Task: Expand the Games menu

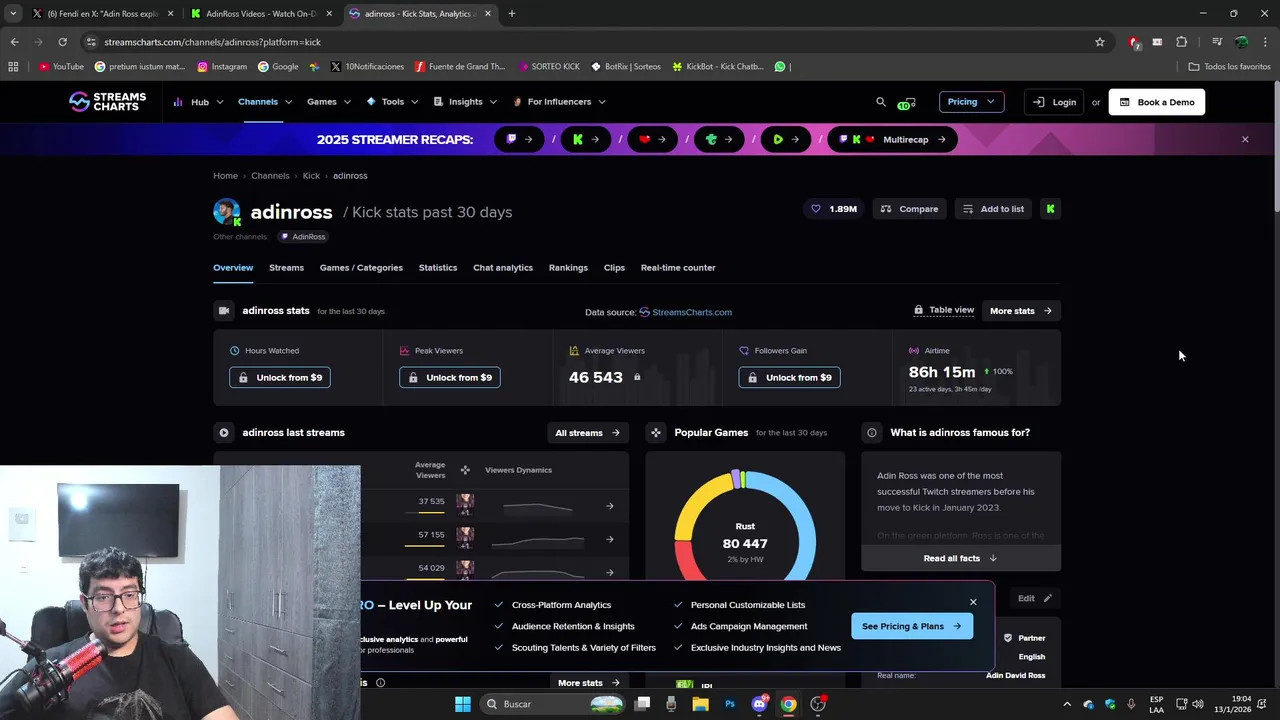Action: pyautogui.click(x=329, y=102)
